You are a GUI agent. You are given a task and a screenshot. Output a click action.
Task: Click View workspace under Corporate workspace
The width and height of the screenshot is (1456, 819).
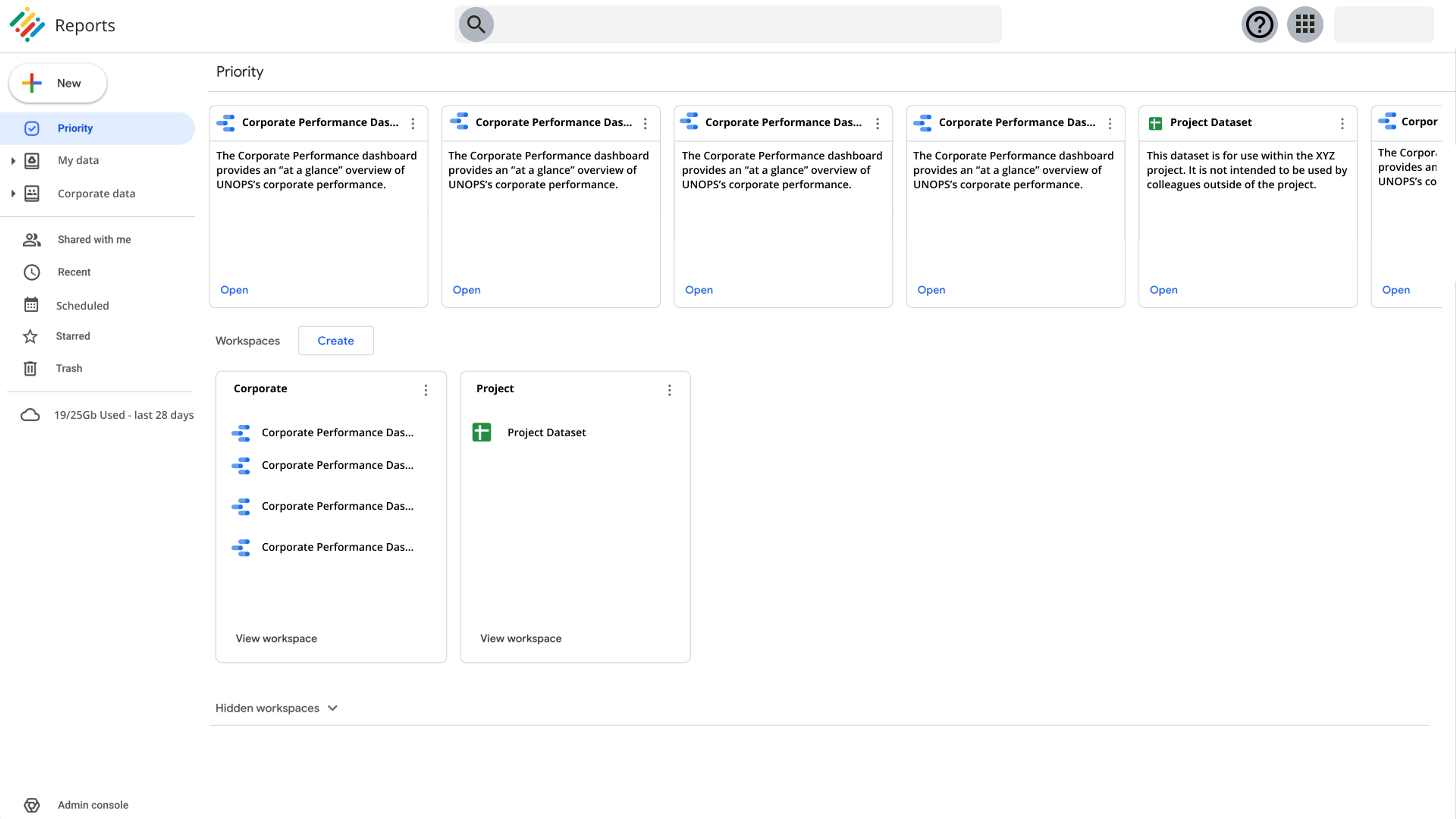pyautogui.click(x=276, y=638)
